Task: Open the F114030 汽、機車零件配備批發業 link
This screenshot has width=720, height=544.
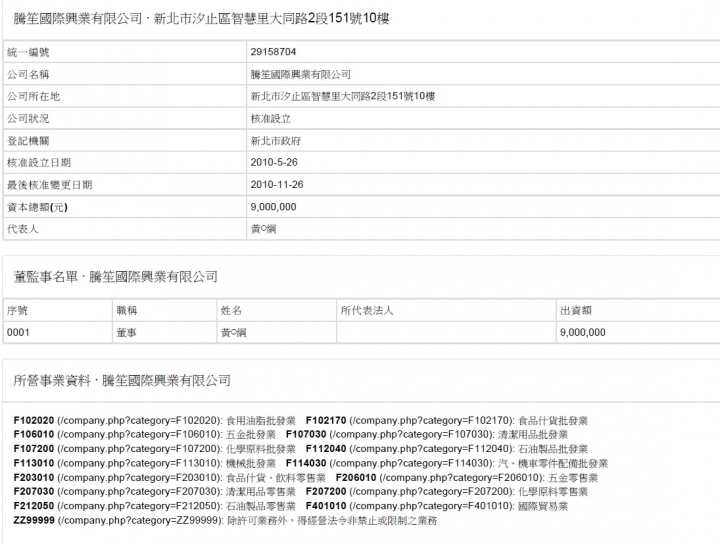Action: click(446, 463)
